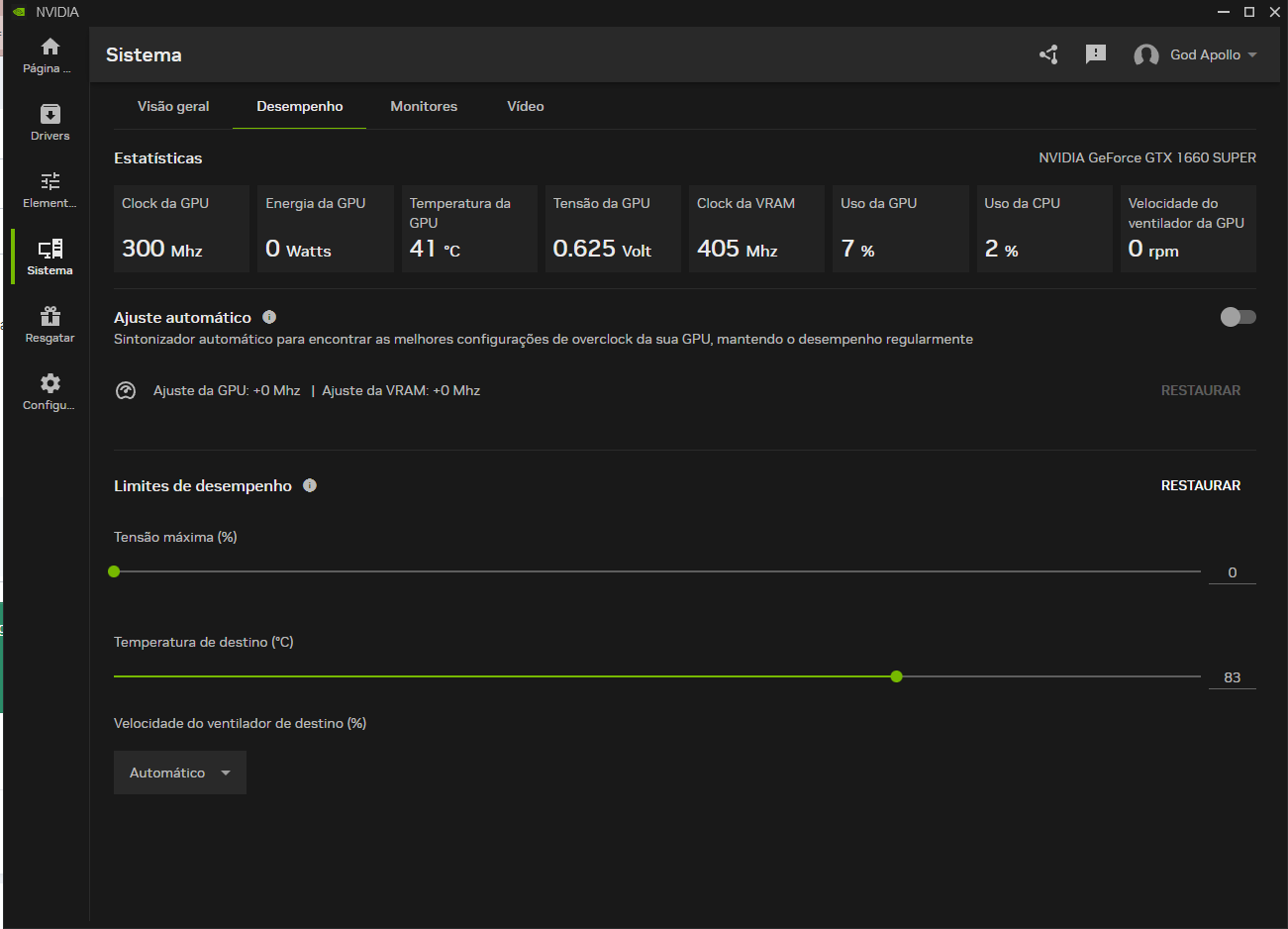
Task: Click the Tensão máxima slider handle
Action: pos(114,571)
